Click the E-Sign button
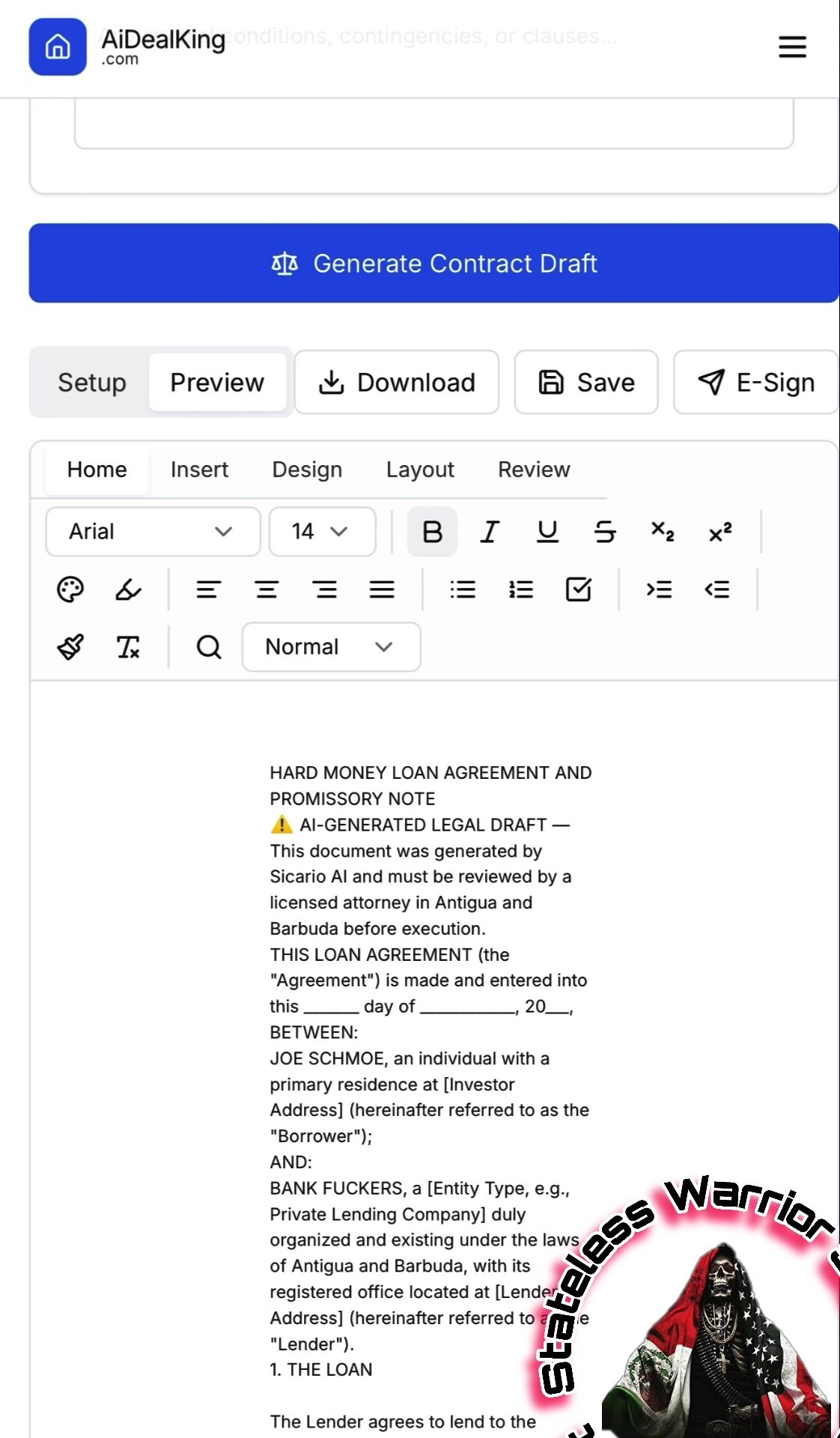This screenshot has width=840, height=1438. coord(756,383)
